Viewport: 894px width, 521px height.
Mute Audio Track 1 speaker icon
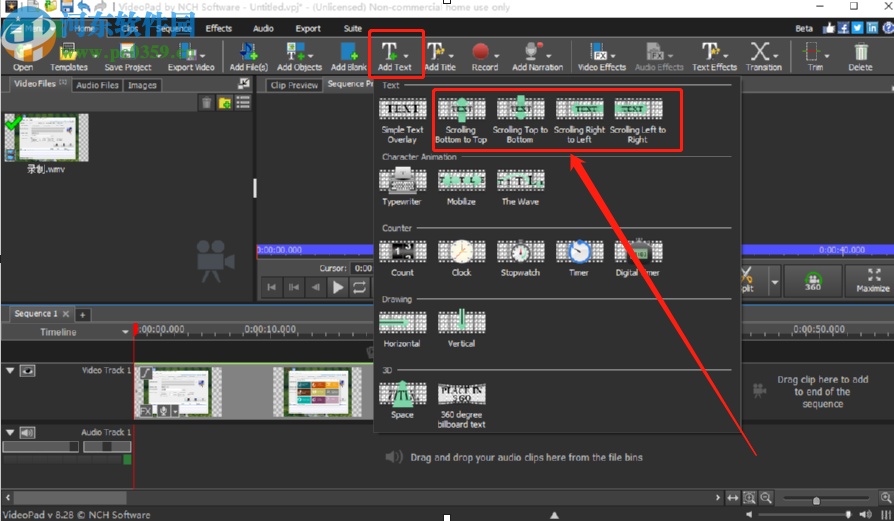(x=27, y=433)
